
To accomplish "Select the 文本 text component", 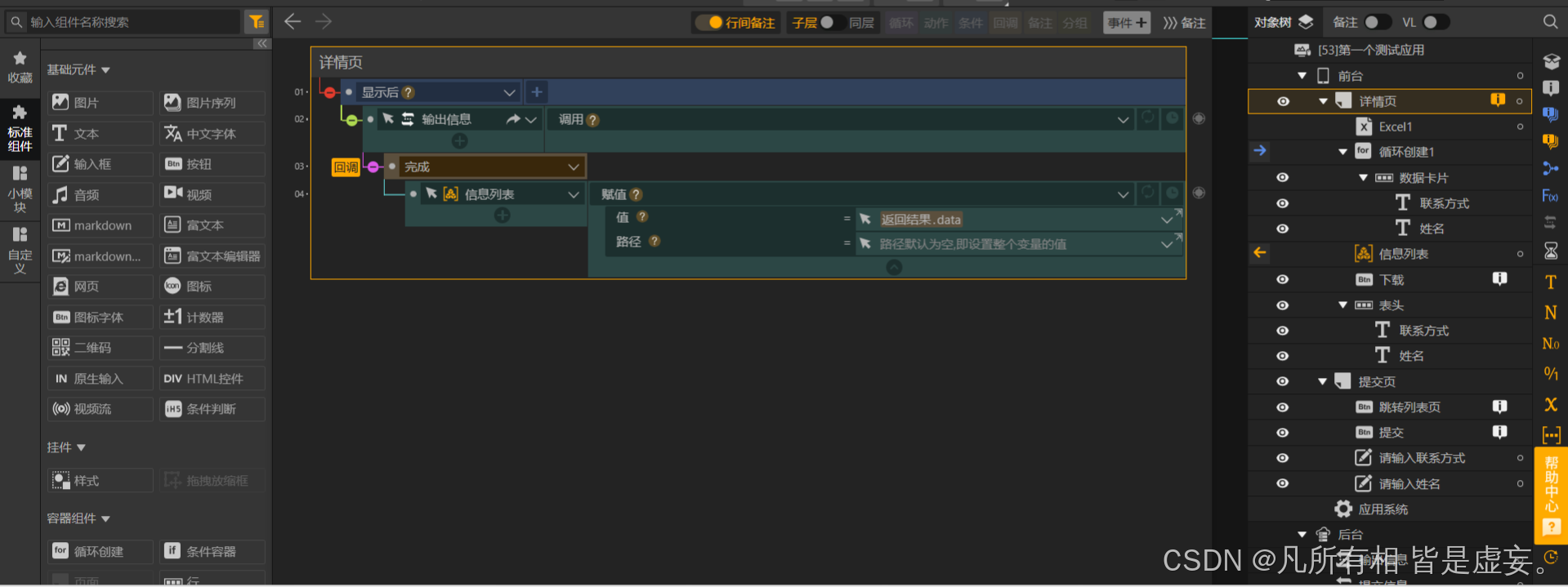I will coord(100,134).
